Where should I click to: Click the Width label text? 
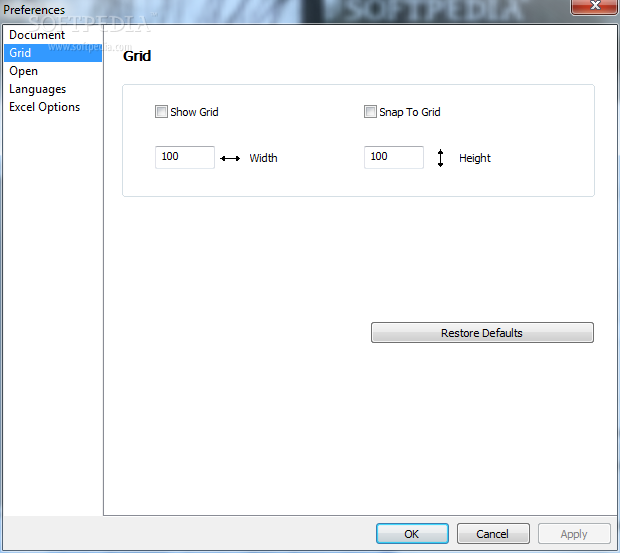(263, 158)
